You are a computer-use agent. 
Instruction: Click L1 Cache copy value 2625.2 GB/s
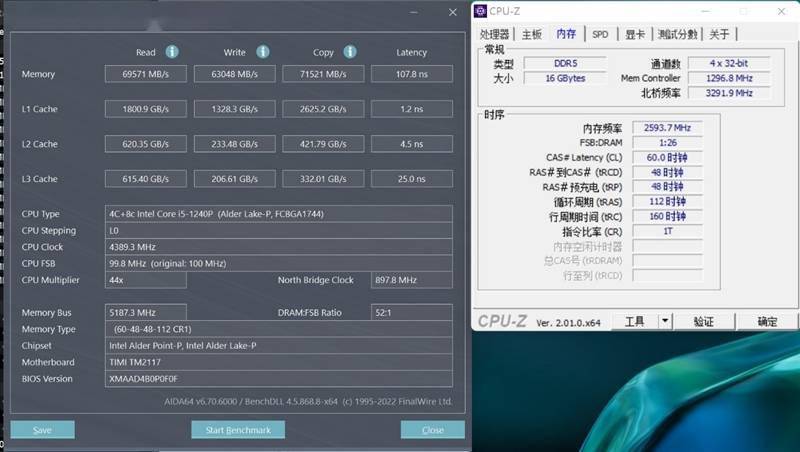(323, 109)
